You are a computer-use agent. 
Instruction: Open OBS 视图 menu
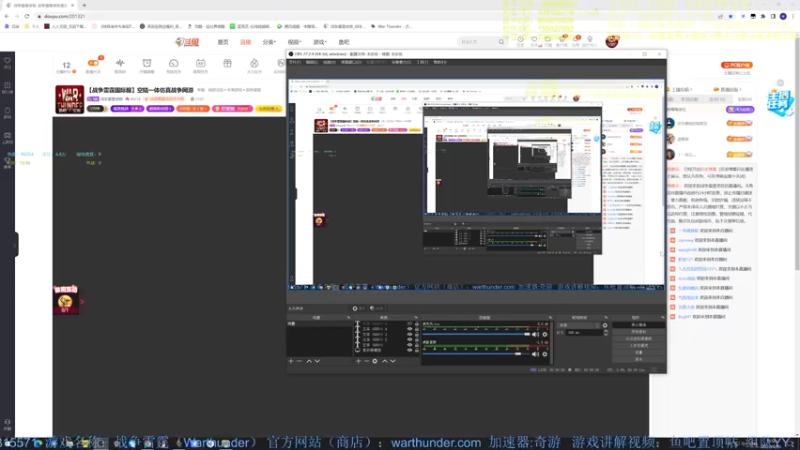329,62
